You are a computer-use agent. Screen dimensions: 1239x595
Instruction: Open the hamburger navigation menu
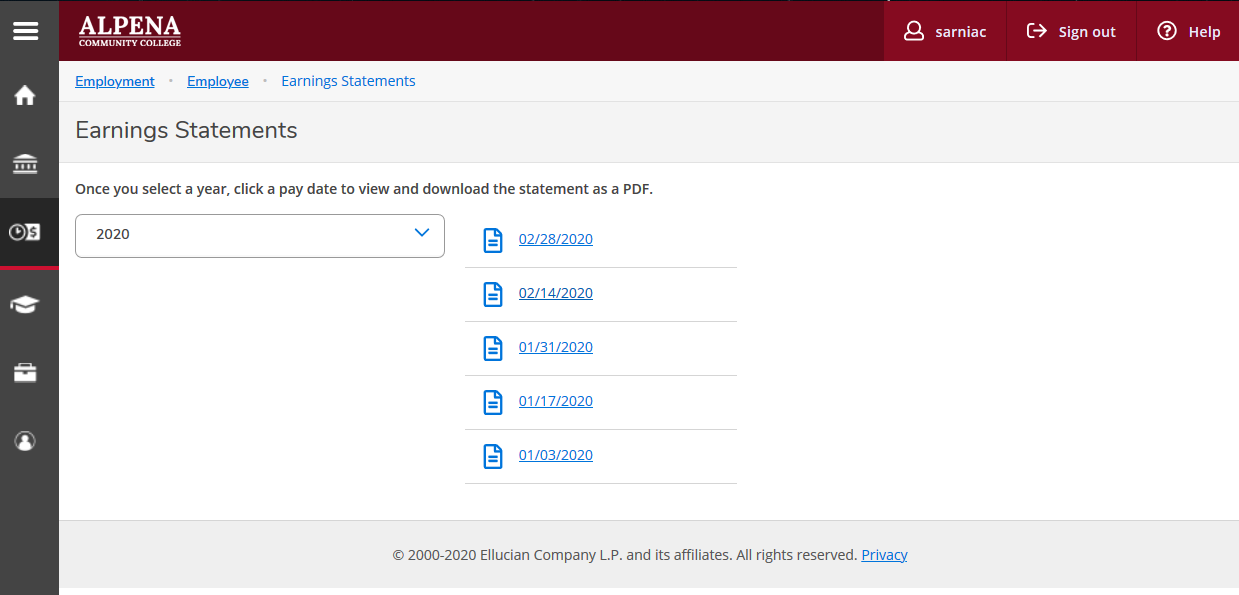(25, 31)
